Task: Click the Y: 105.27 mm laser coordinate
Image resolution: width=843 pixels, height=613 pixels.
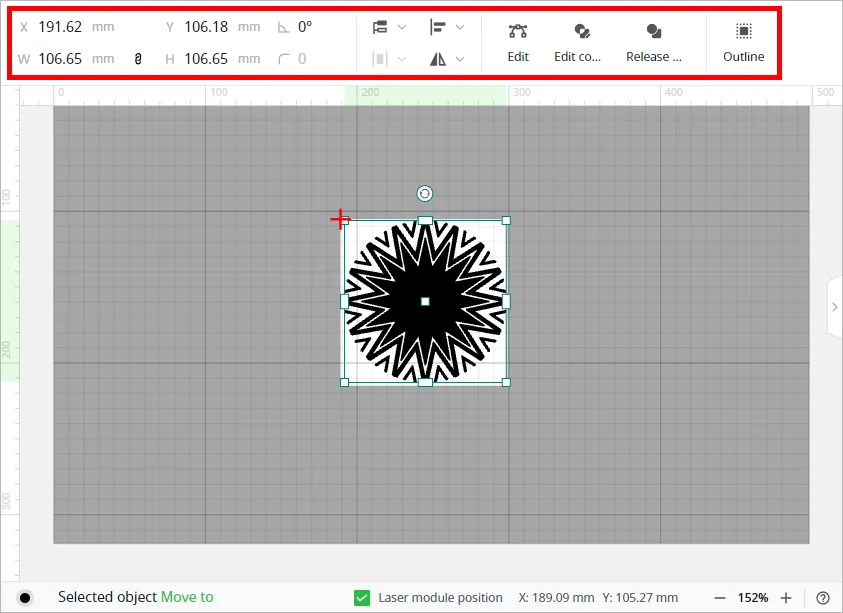Action: click(x=640, y=597)
